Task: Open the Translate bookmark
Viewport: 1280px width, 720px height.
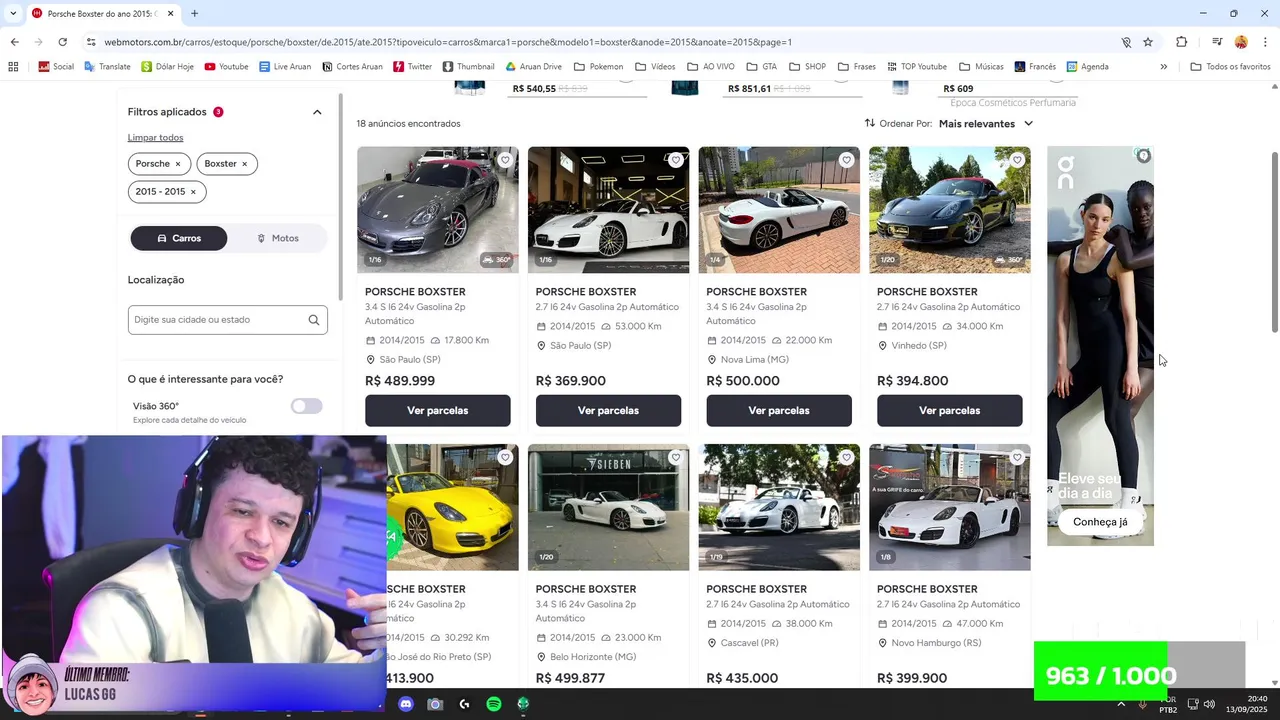Action: coord(107,67)
